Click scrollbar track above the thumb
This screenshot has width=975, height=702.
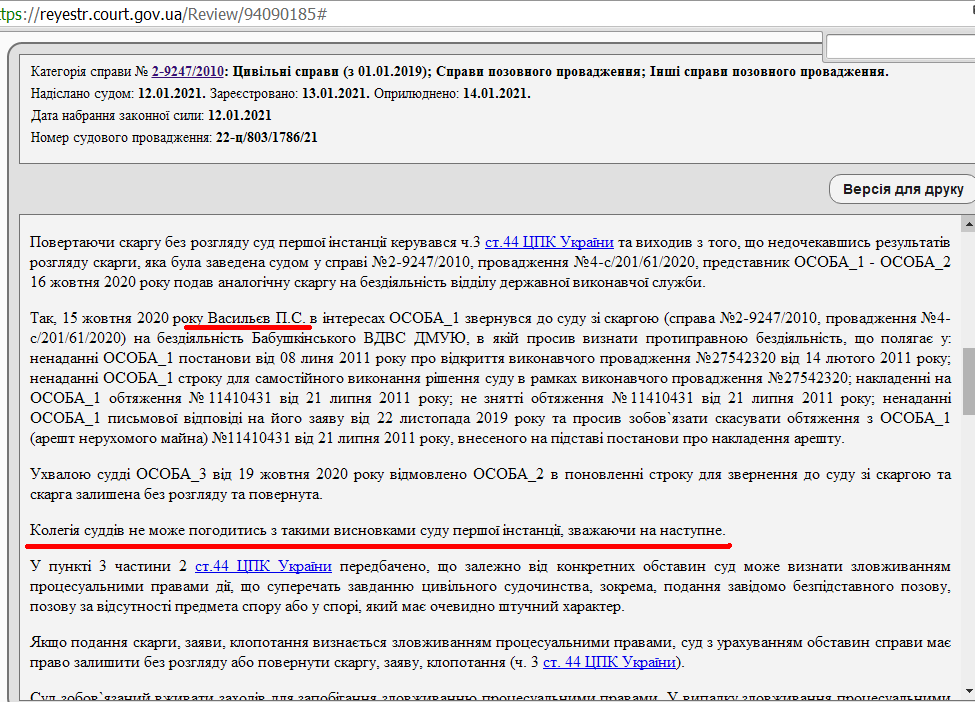pos(968,290)
